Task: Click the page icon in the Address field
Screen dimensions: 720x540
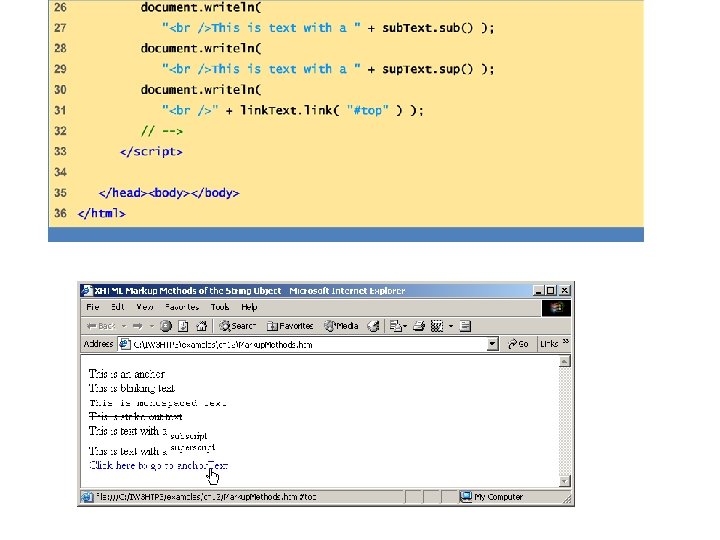Action: point(124,344)
